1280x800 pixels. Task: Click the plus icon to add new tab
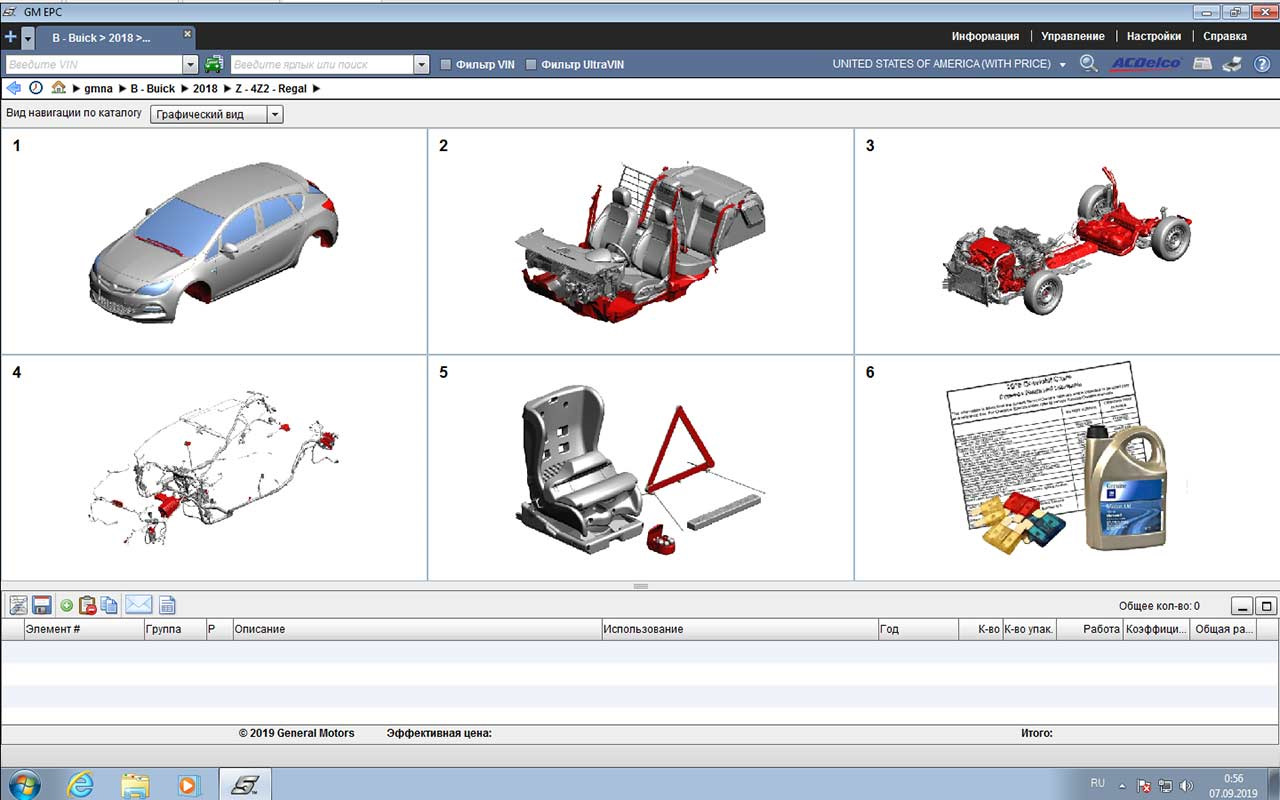(x=11, y=37)
